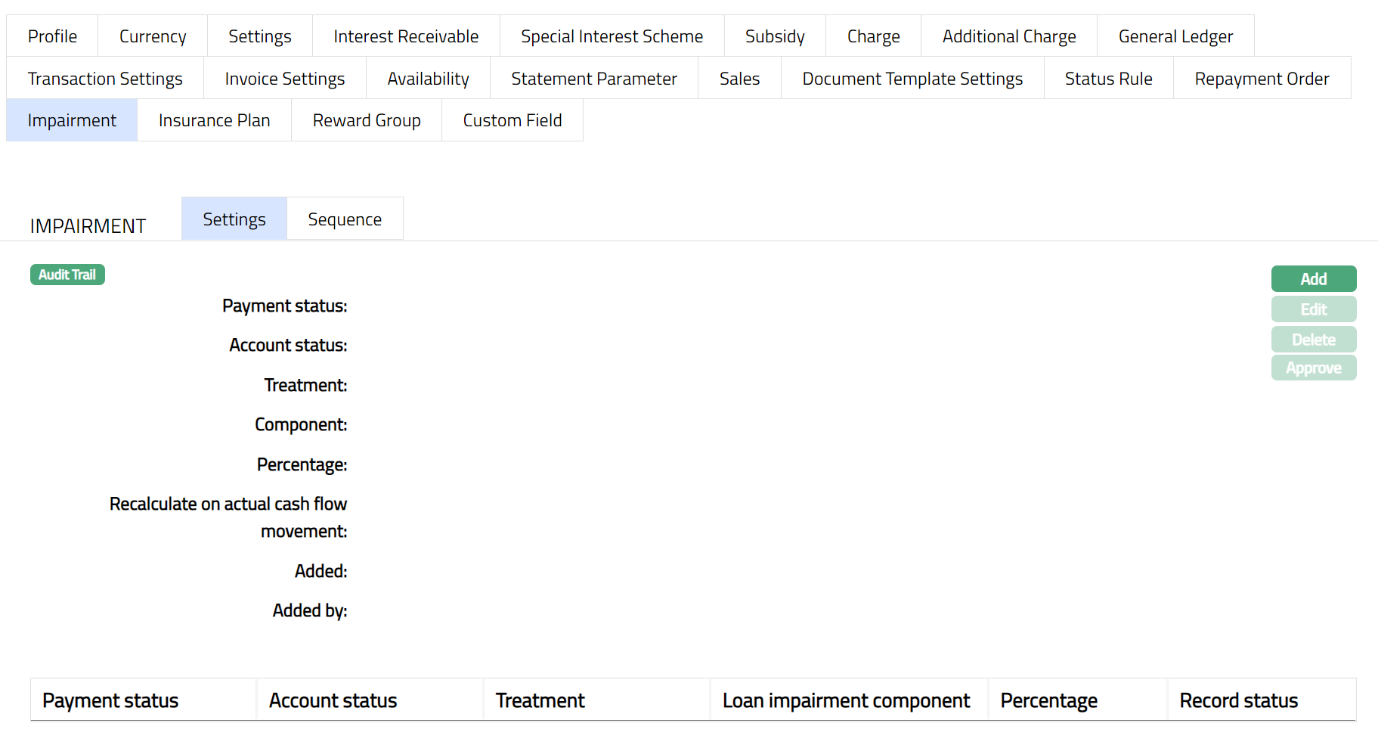Image resolution: width=1378 pixels, height=745 pixels.
Task: Open the Audit Trail
Action: pyautogui.click(x=67, y=274)
